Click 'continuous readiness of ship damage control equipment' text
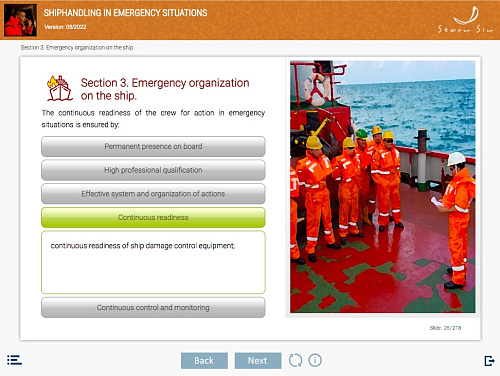 click(x=143, y=246)
